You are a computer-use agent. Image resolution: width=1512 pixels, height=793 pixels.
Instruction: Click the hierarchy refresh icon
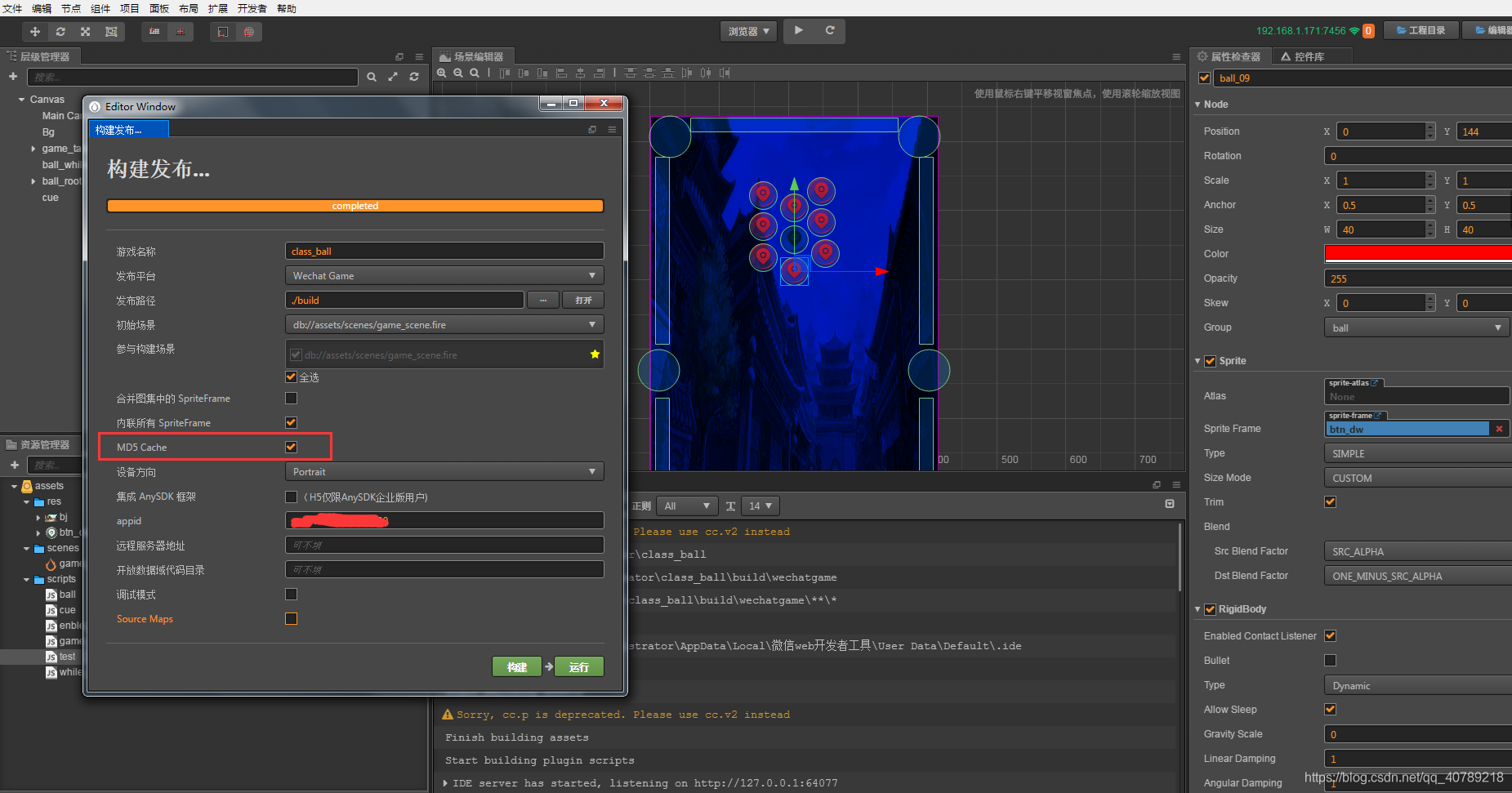pos(414,77)
